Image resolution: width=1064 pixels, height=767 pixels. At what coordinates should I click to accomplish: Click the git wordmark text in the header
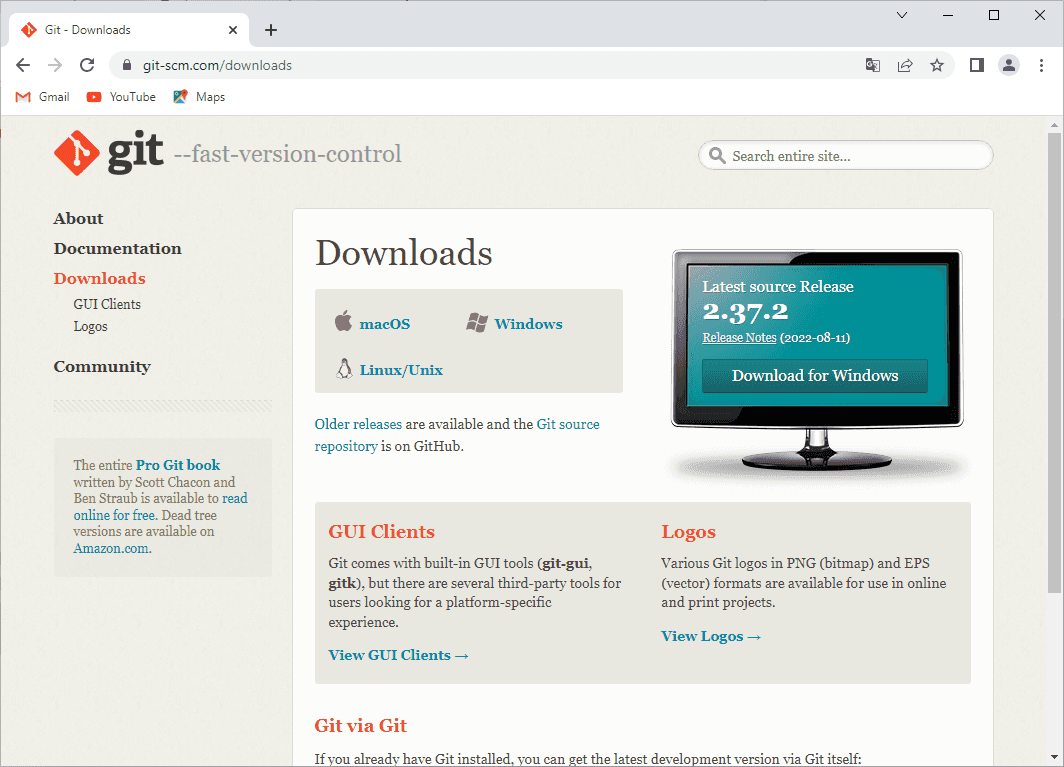point(136,152)
